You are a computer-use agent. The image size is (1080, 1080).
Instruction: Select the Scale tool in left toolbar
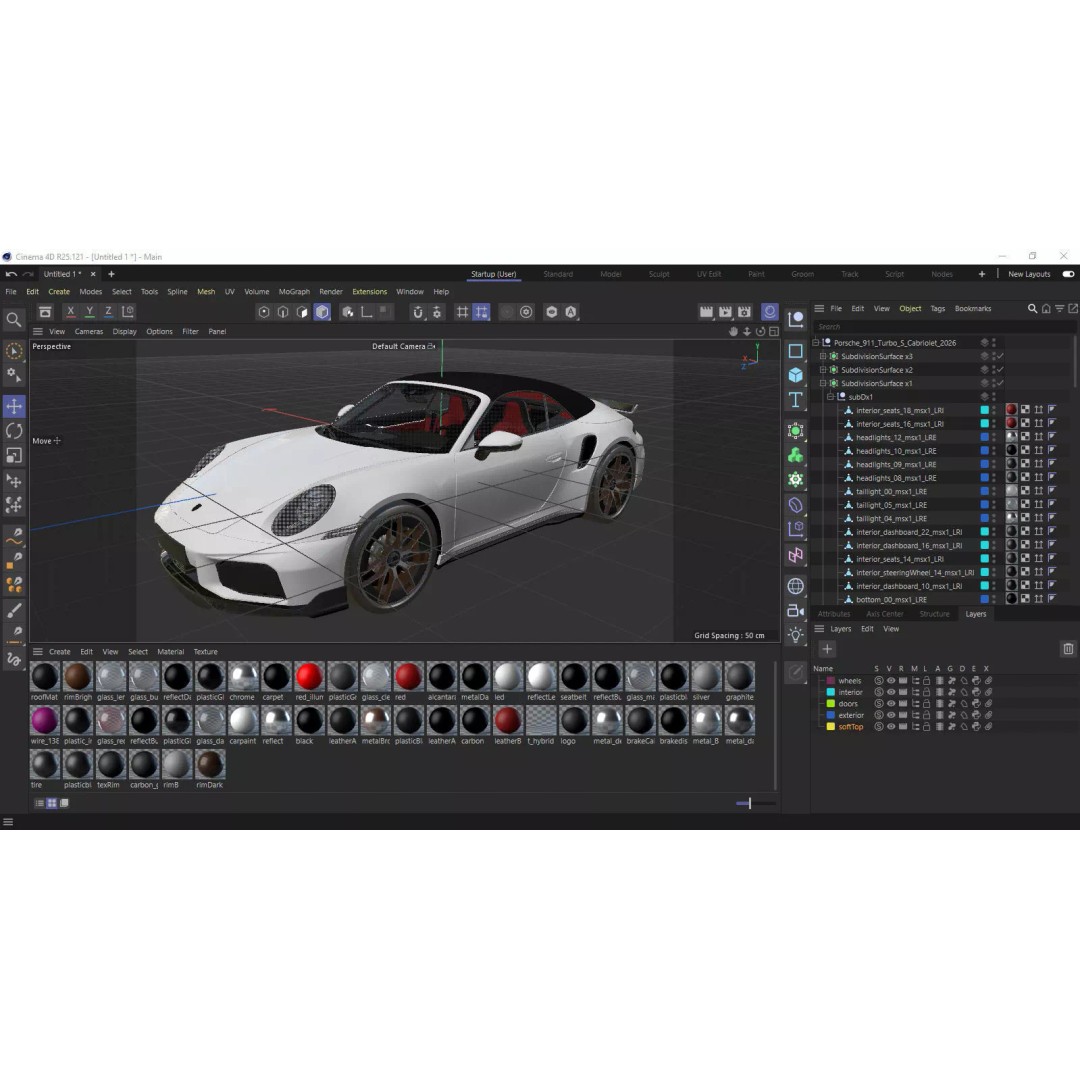(x=14, y=455)
